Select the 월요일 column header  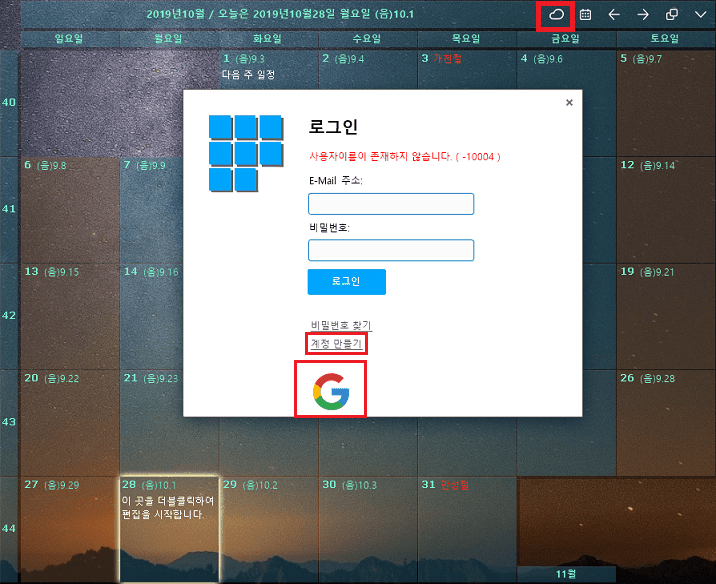tap(168, 39)
